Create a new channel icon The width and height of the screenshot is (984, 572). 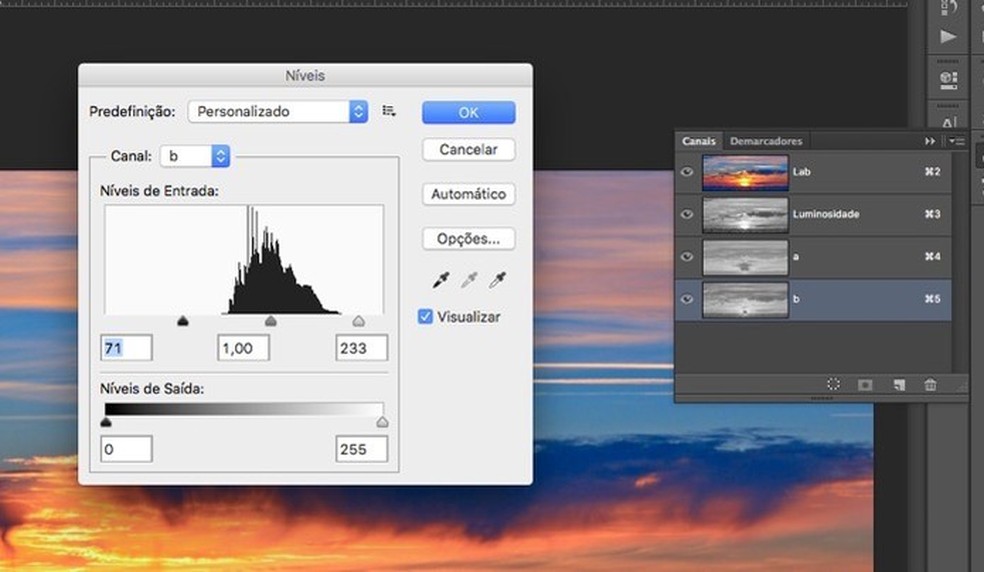[x=899, y=384]
